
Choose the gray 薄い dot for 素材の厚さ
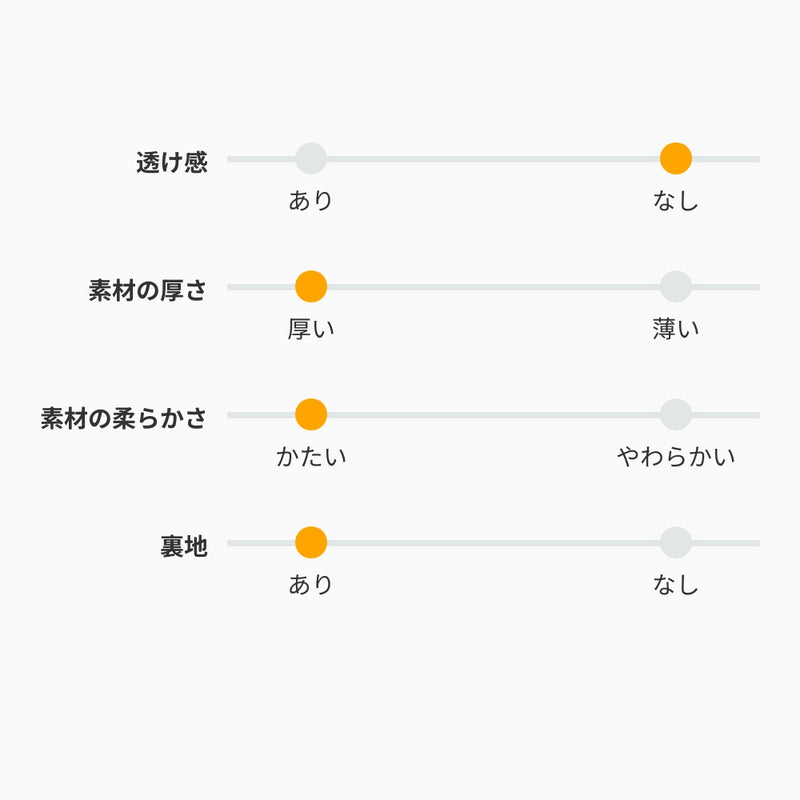(676, 287)
